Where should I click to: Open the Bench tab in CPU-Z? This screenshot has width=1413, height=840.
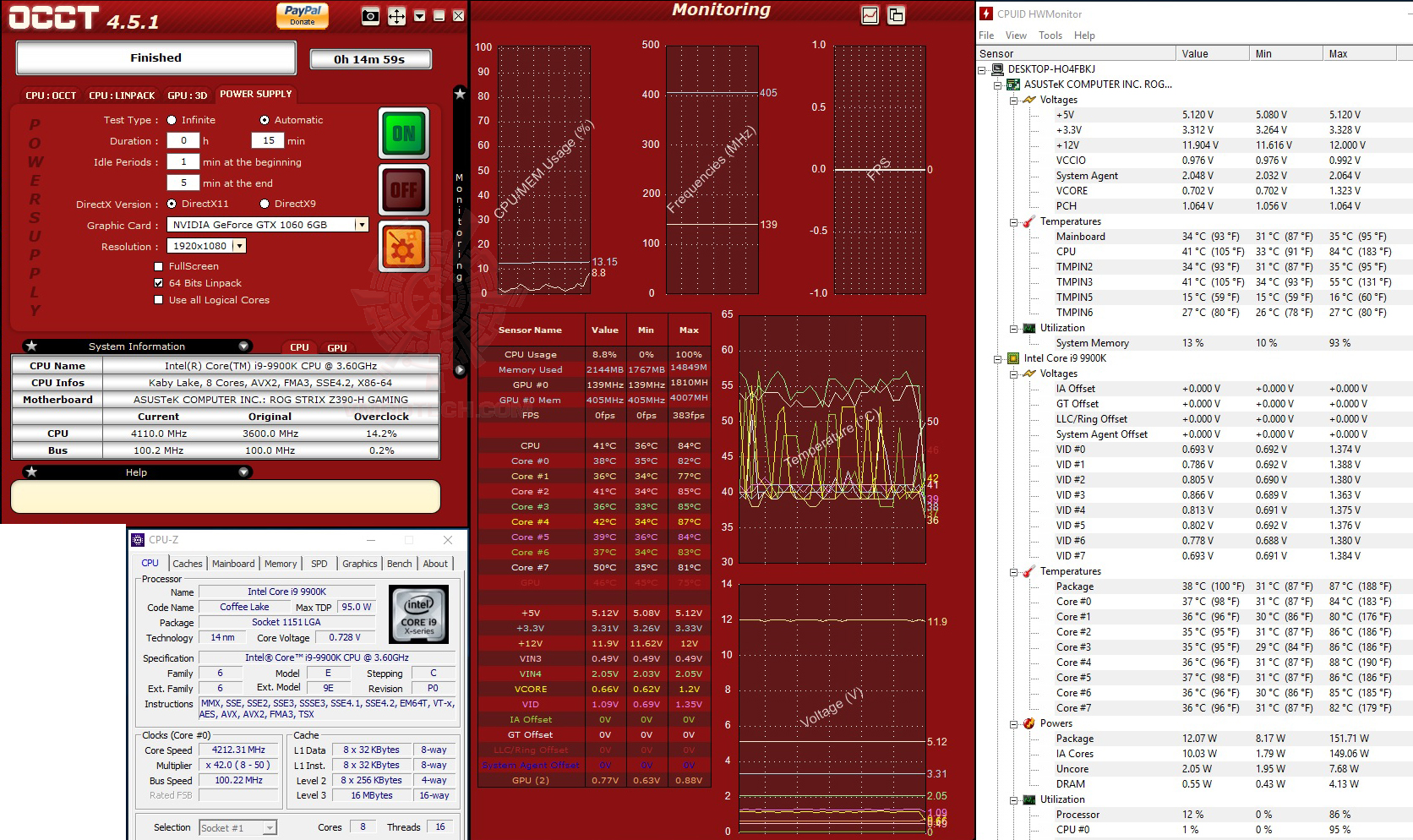tap(400, 564)
